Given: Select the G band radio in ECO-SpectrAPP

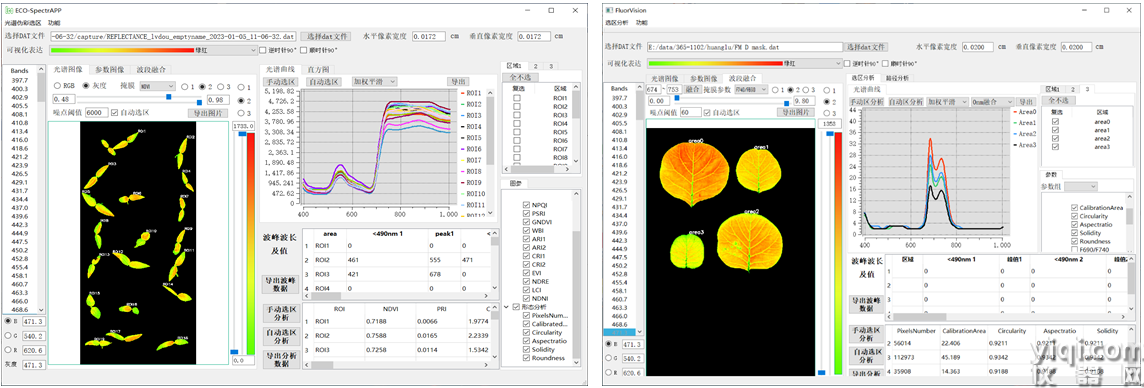Looking at the screenshot, I should pos(7,335).
